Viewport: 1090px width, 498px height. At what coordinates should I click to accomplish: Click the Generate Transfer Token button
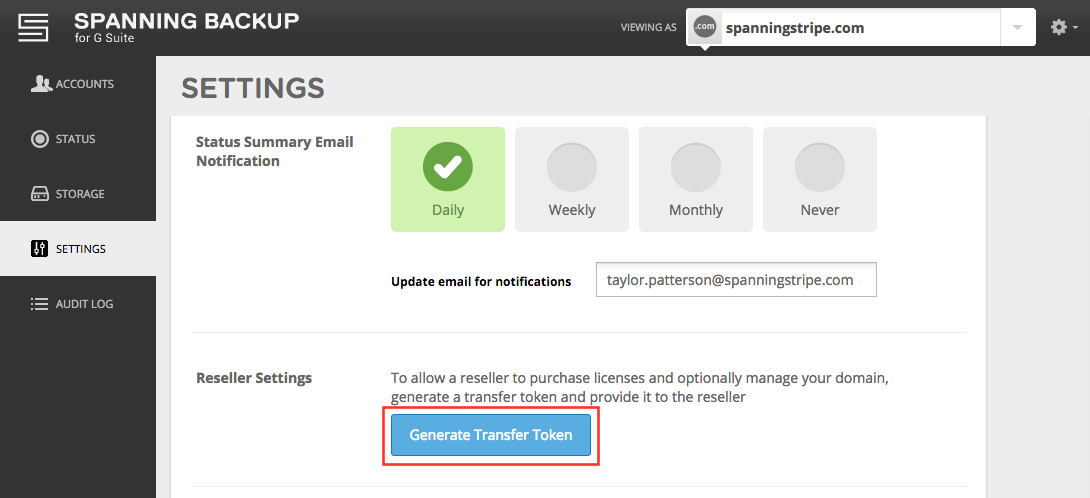pyautogui.click(x=491, y=435)
